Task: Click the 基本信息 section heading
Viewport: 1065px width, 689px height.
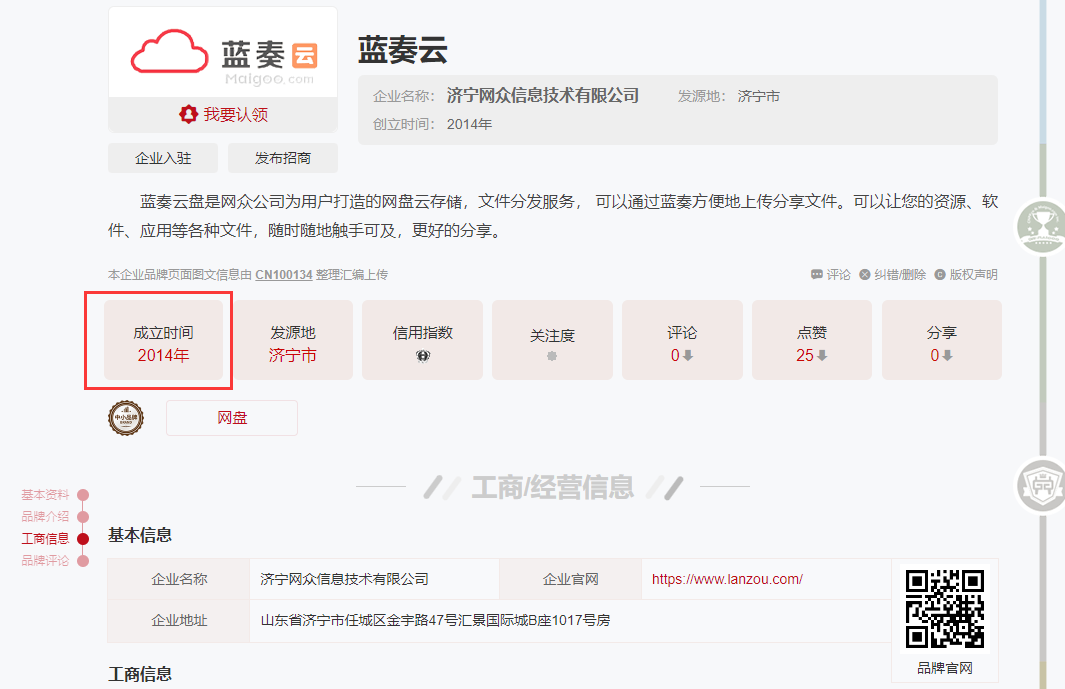Action: 140,535
